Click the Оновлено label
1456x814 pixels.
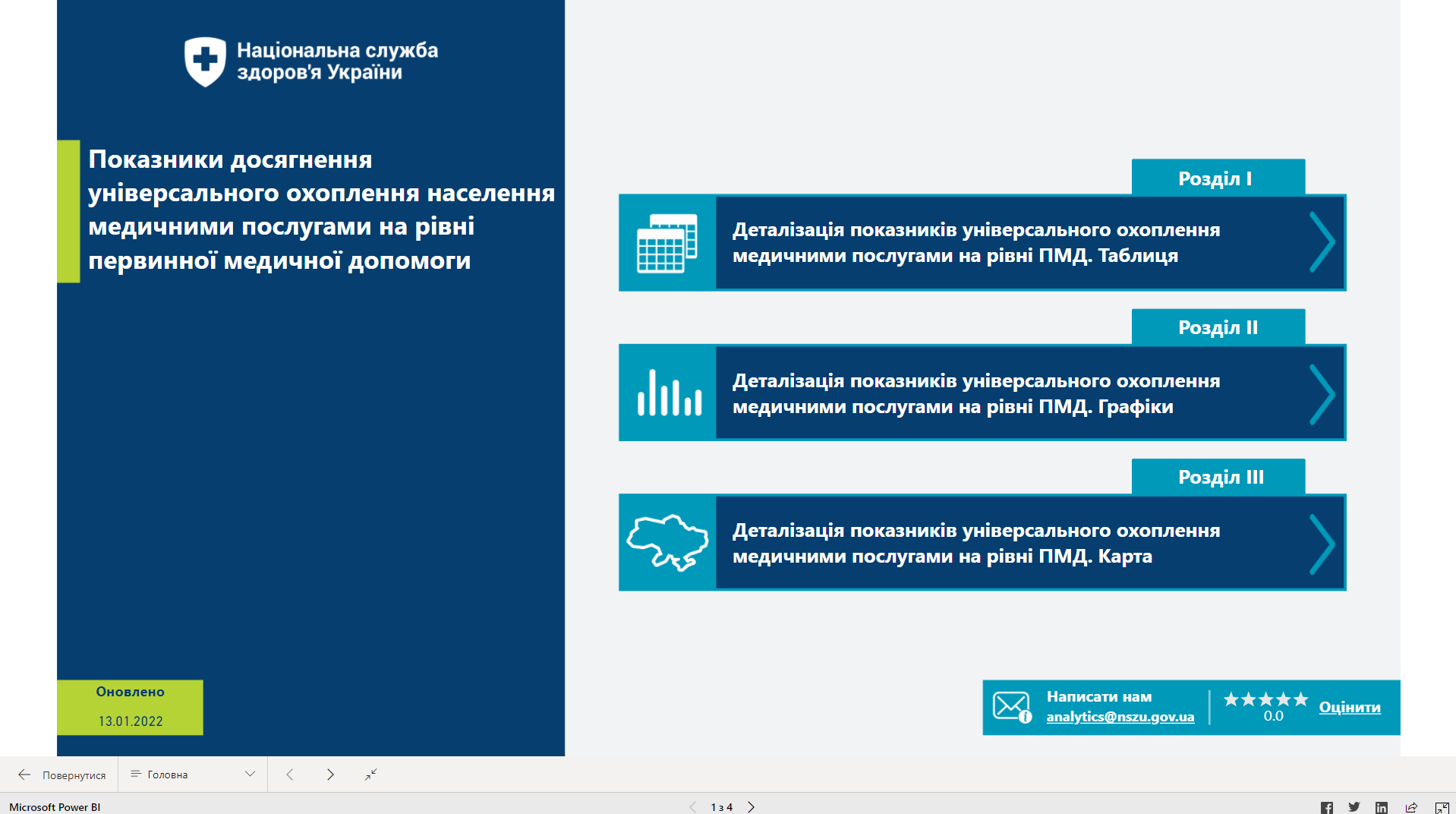coord(130,692)
